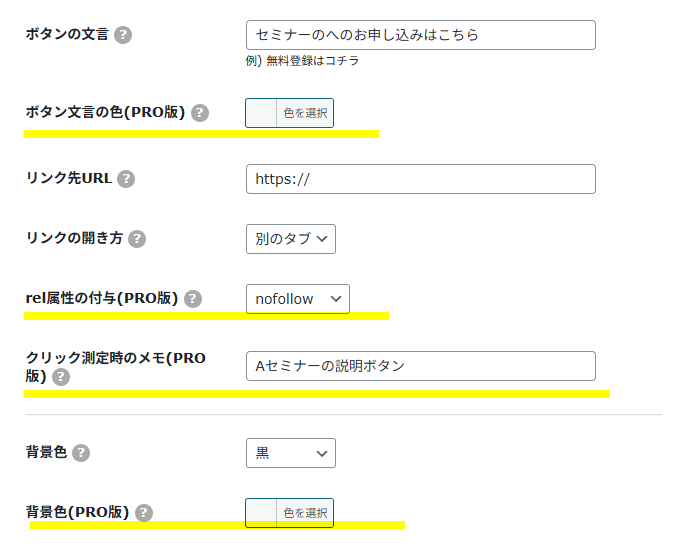Expand the 別のタブ link target dropdown

(291, 239)
